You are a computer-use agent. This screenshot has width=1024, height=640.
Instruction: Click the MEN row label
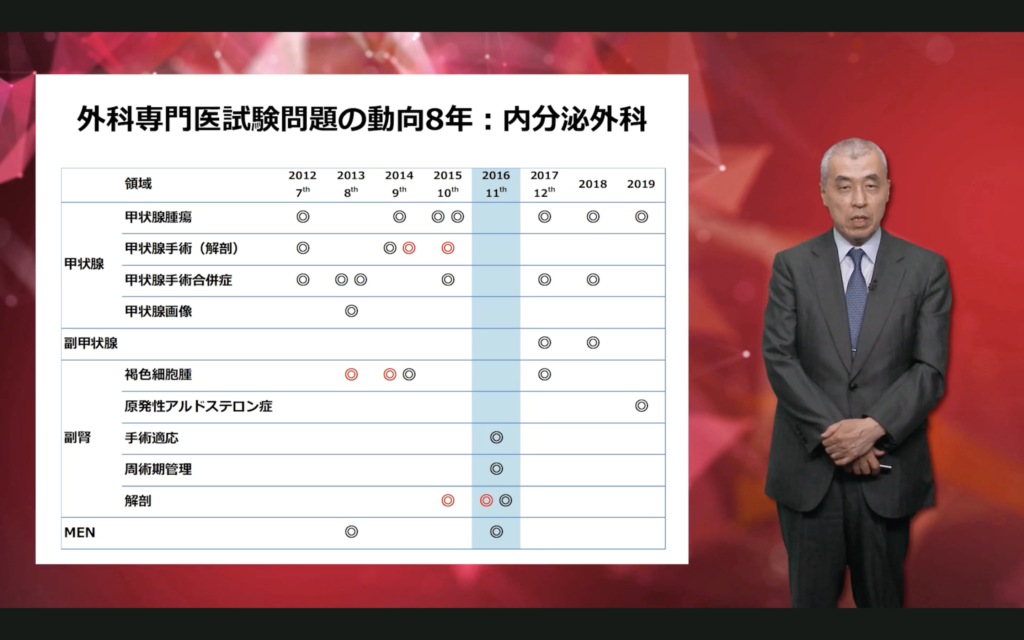coord(80,532)
